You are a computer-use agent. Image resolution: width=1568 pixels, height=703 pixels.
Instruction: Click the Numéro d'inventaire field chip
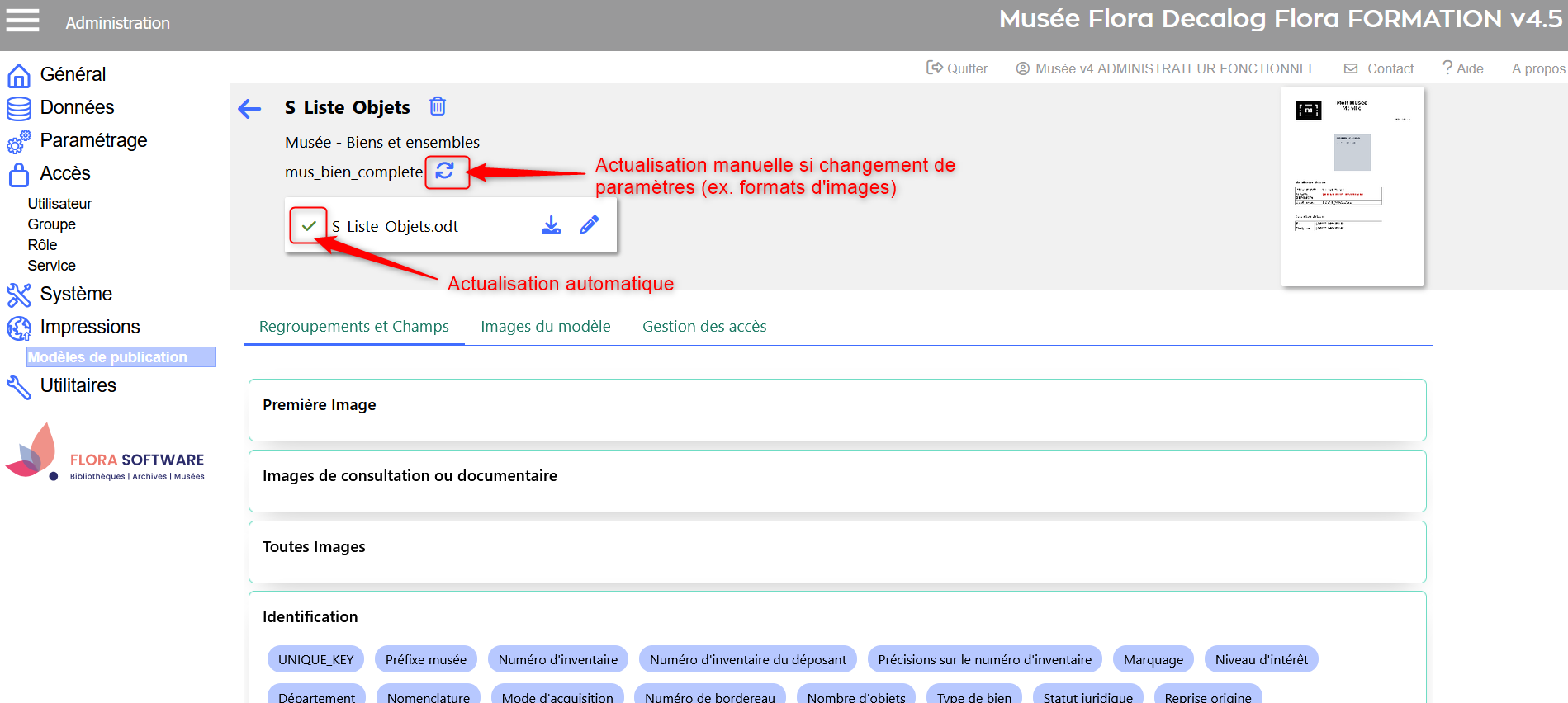click(x=557, y=659)
